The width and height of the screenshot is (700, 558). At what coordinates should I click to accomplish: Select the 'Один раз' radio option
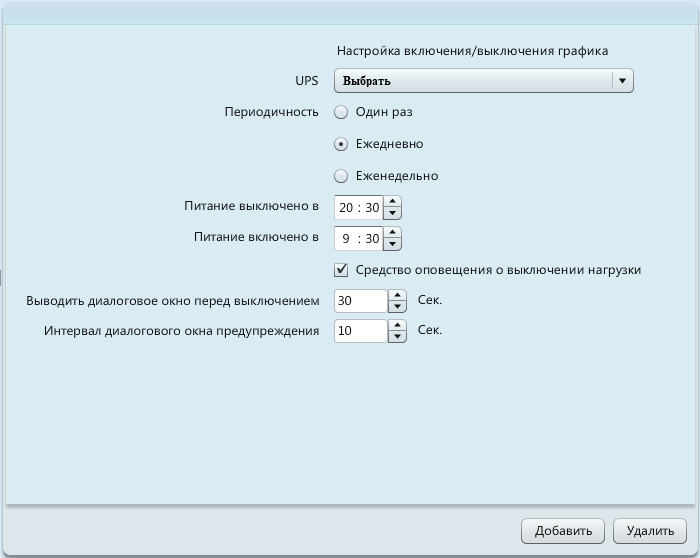click(341, 112)
